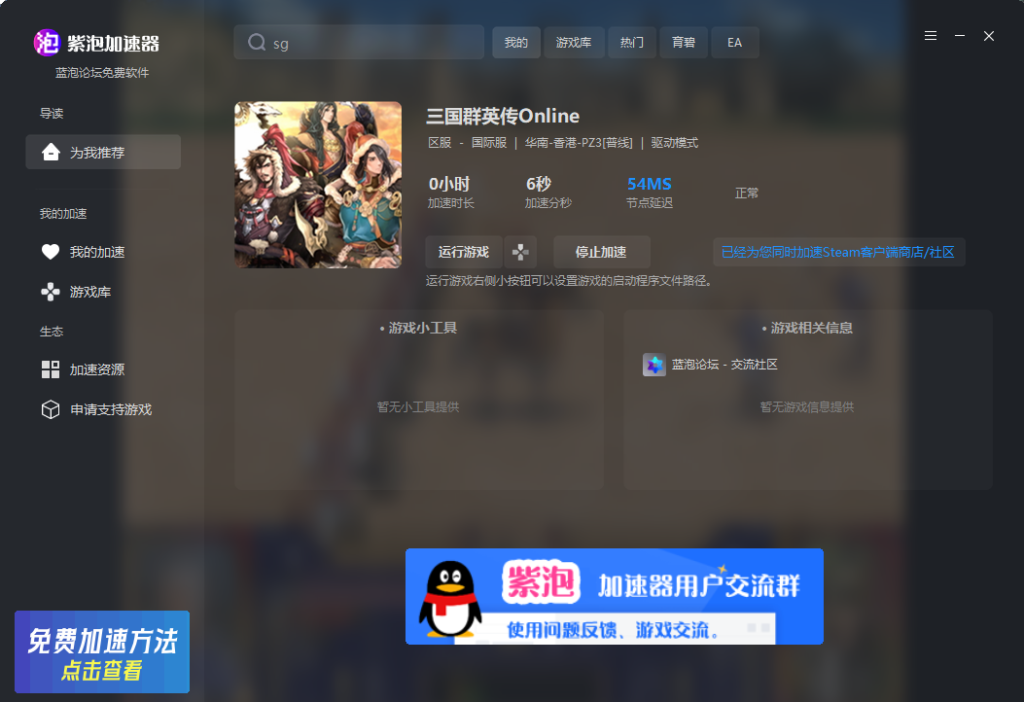
Task: Switch to the 我的 tab
Action: point(516,42)
